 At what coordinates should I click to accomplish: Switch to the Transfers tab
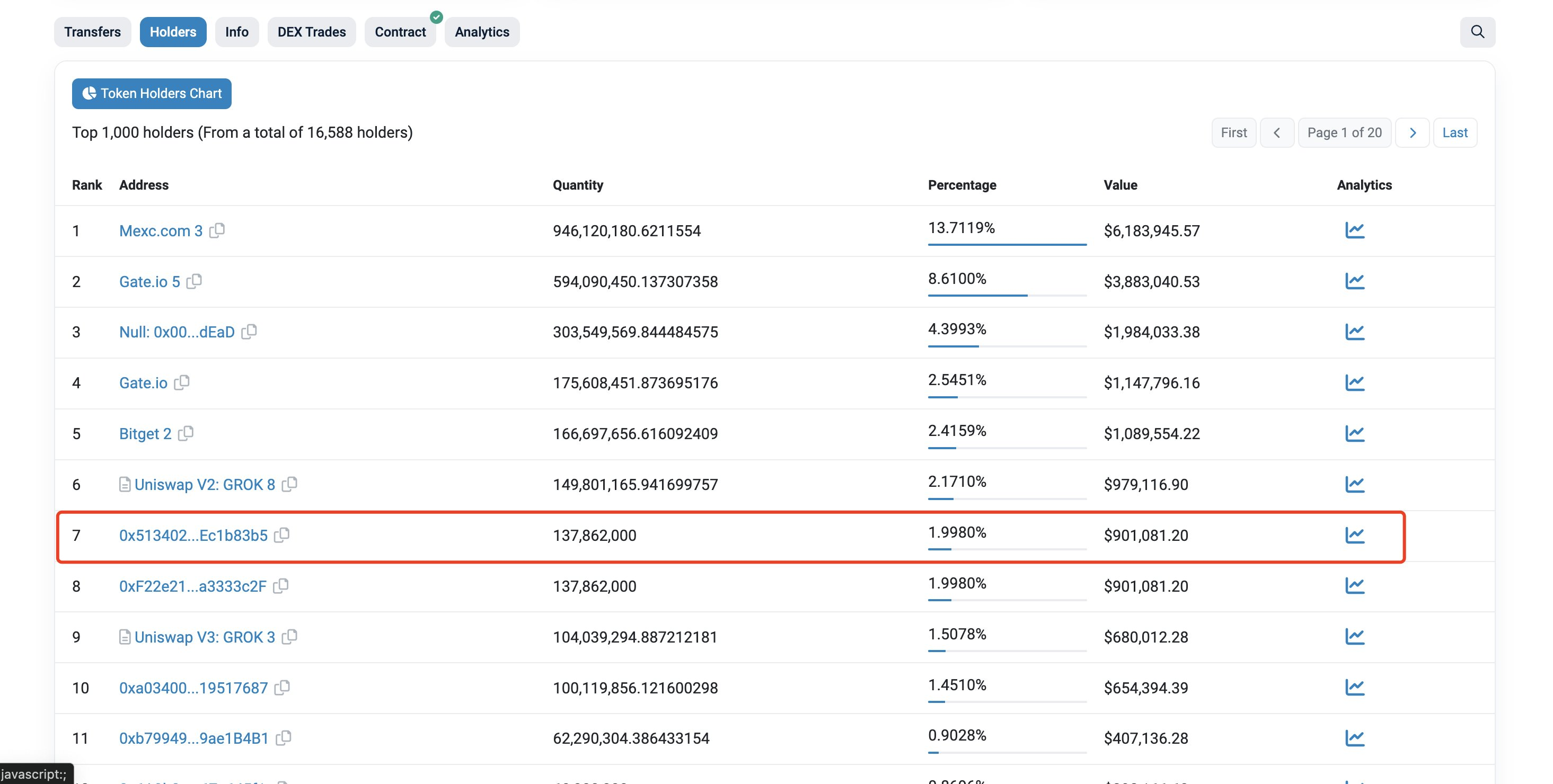coord(92,32)
